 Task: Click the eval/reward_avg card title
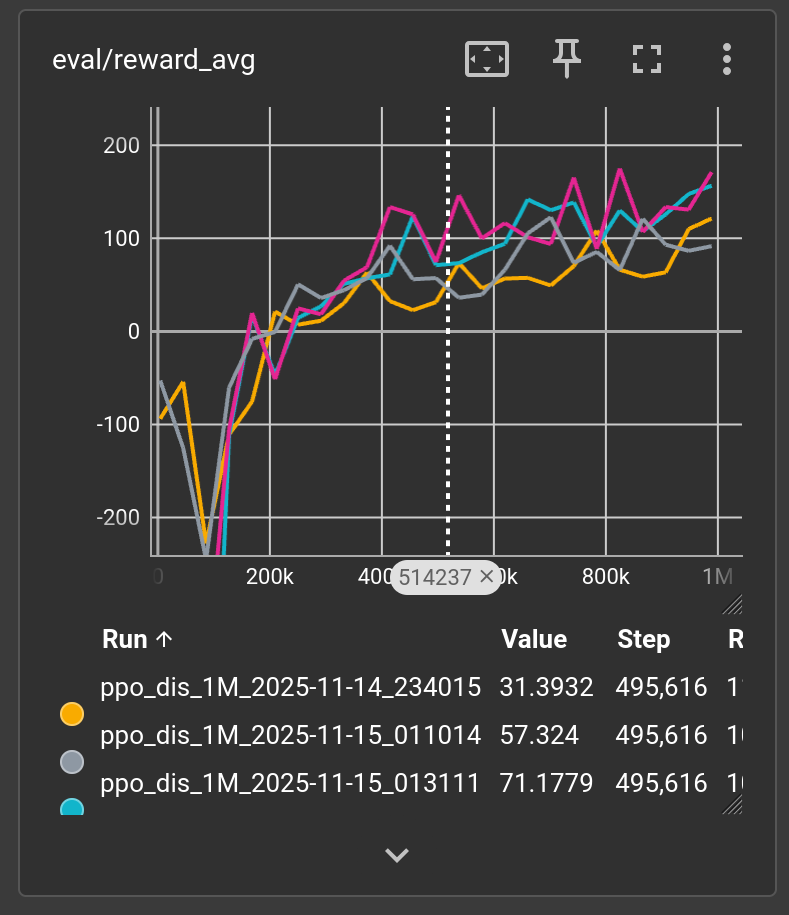click(153, 60)
